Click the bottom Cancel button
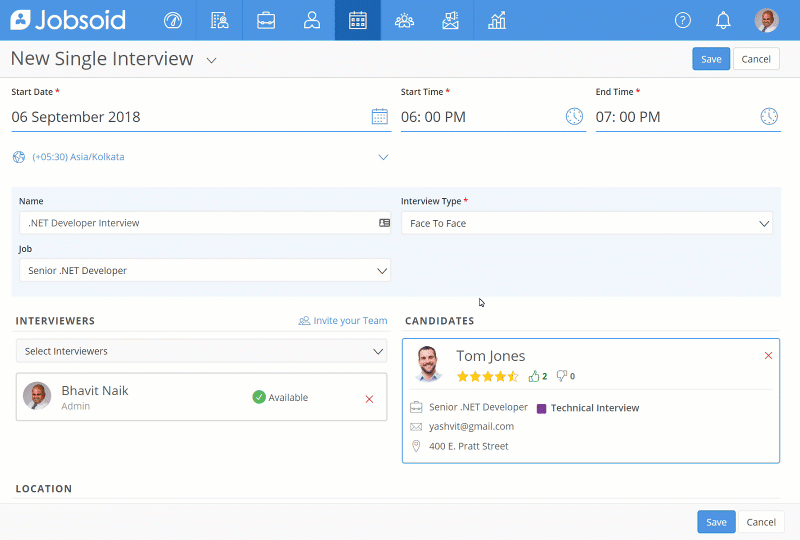This screenshot has height=540, width=800. coord(761,522)
